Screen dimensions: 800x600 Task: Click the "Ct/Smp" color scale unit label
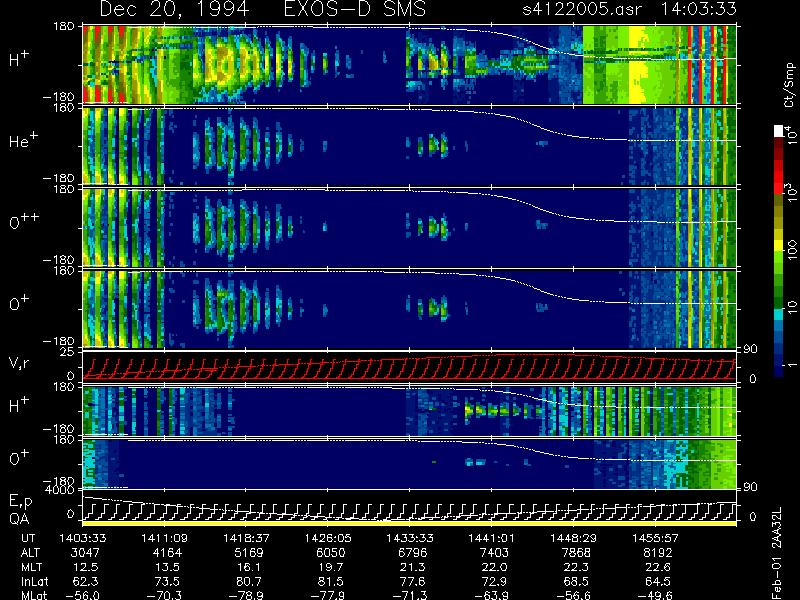[789, 85]
